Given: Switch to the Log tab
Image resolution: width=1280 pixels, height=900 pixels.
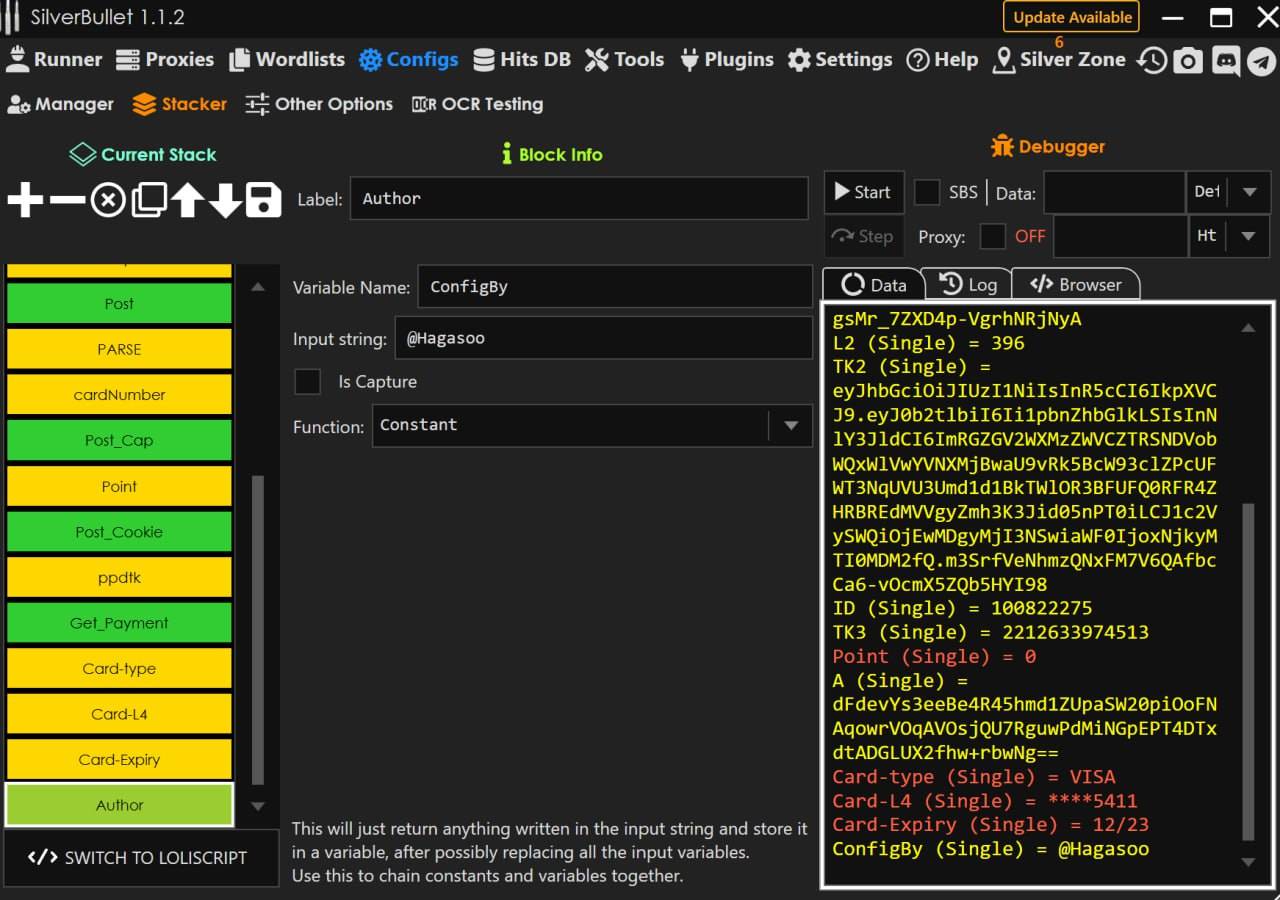Looking at the screenshot, I should [x=968, y=285].
